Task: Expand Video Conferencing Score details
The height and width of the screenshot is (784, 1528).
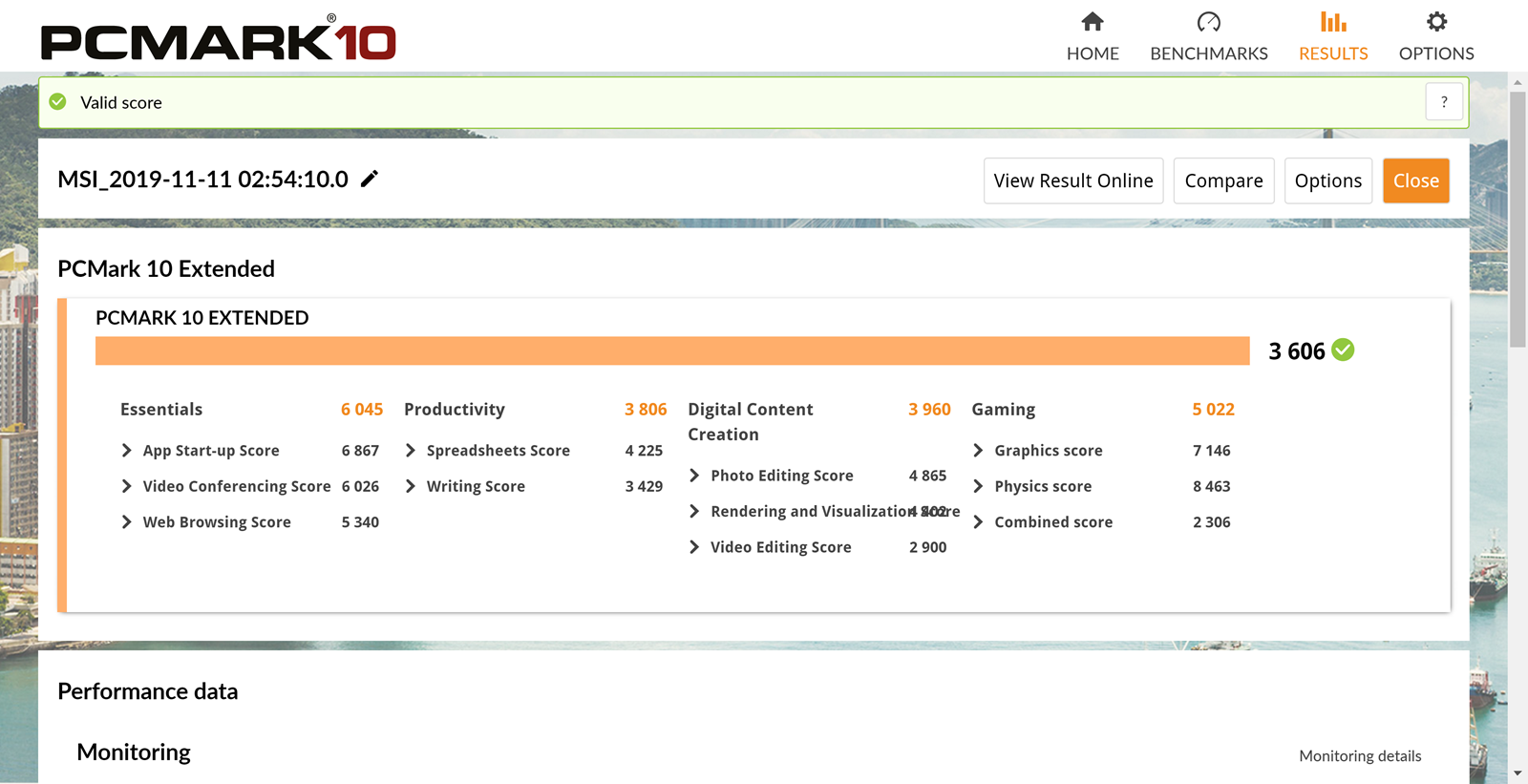Action: point(127,486)
